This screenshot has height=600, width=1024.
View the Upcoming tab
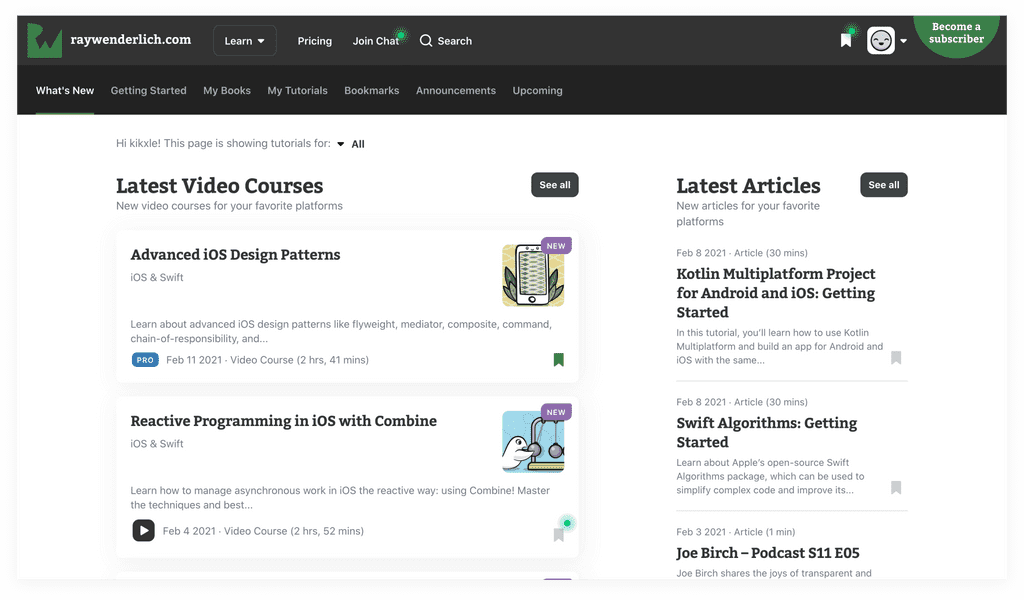[x=537, y=90]
